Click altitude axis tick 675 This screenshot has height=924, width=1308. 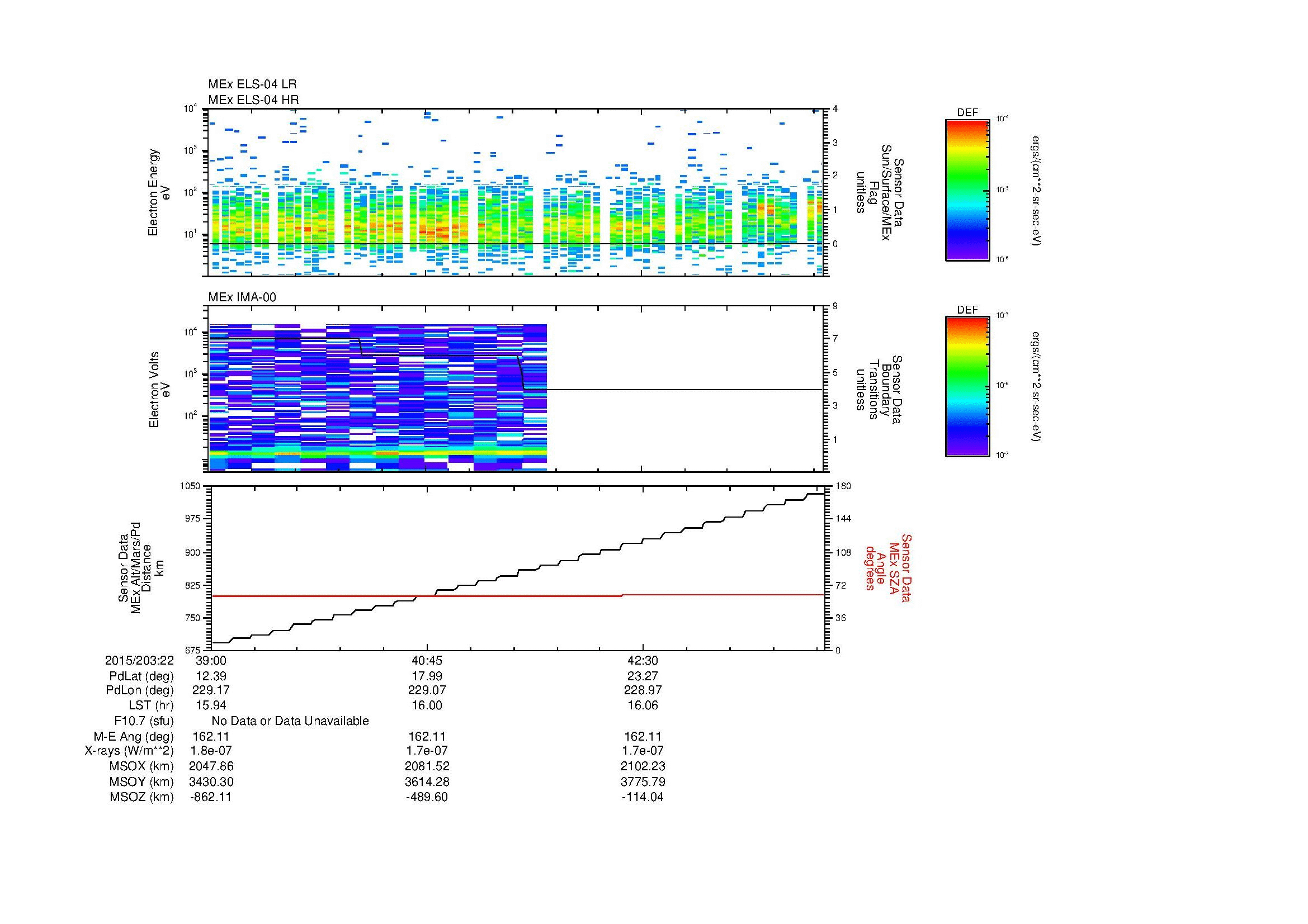[x=193, y=650]
